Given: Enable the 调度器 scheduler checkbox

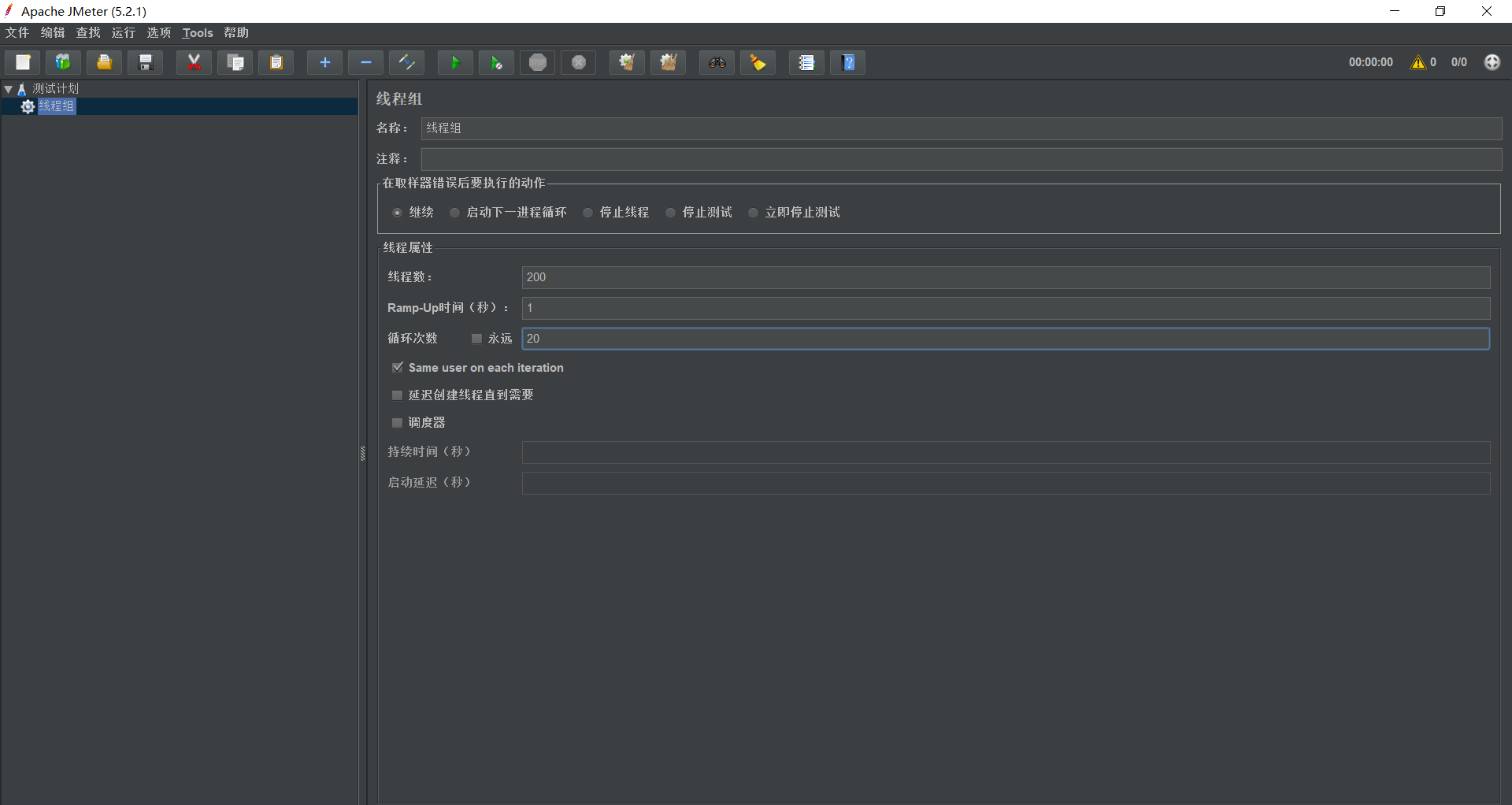Looking at the screenshot, I should click(398, 423).
